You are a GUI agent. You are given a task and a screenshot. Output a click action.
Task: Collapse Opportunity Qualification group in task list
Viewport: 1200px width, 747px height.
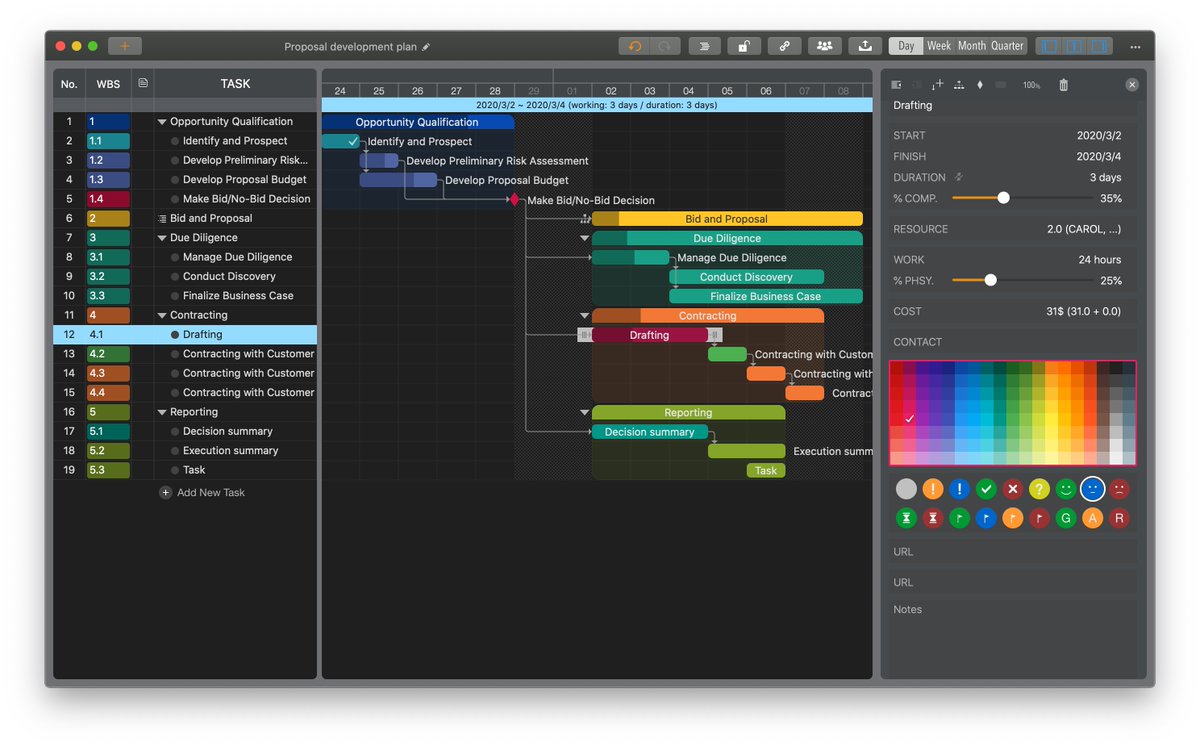162,122
